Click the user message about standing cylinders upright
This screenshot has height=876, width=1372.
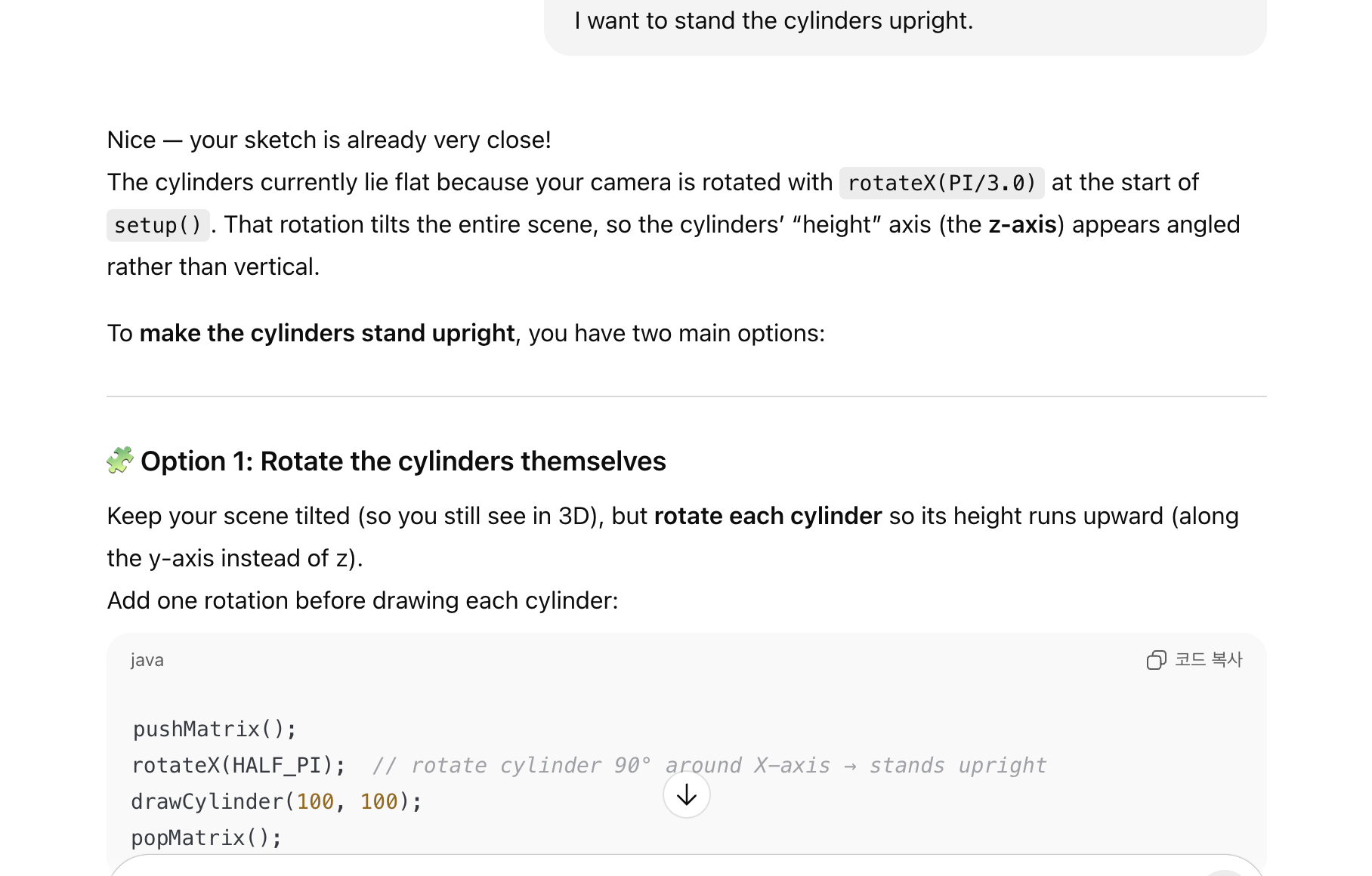774,20
